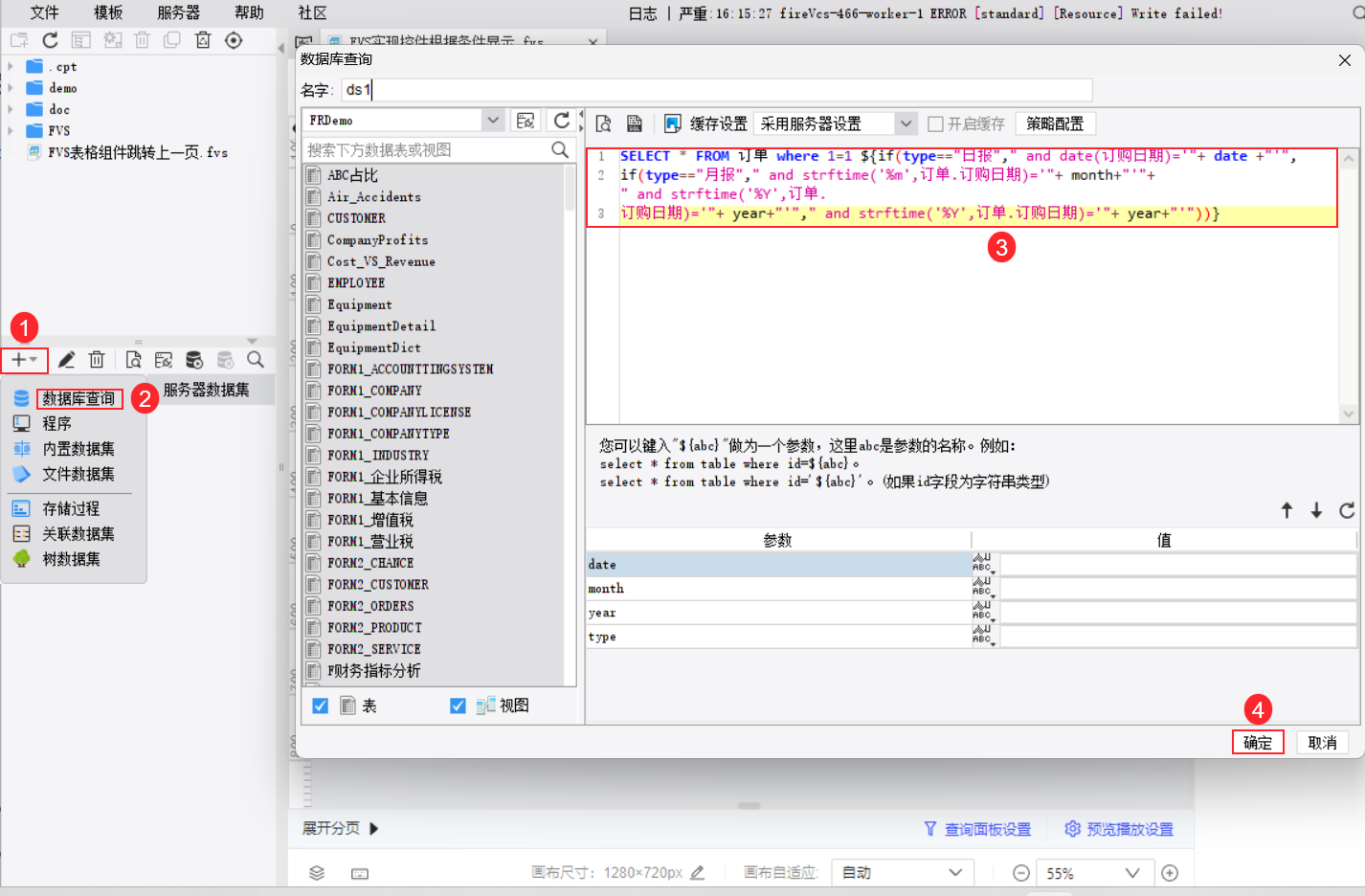Screen dimensions: 1365x896
Task: Toggle the 表 (tables) checkbox
Action: pos(321,706)
